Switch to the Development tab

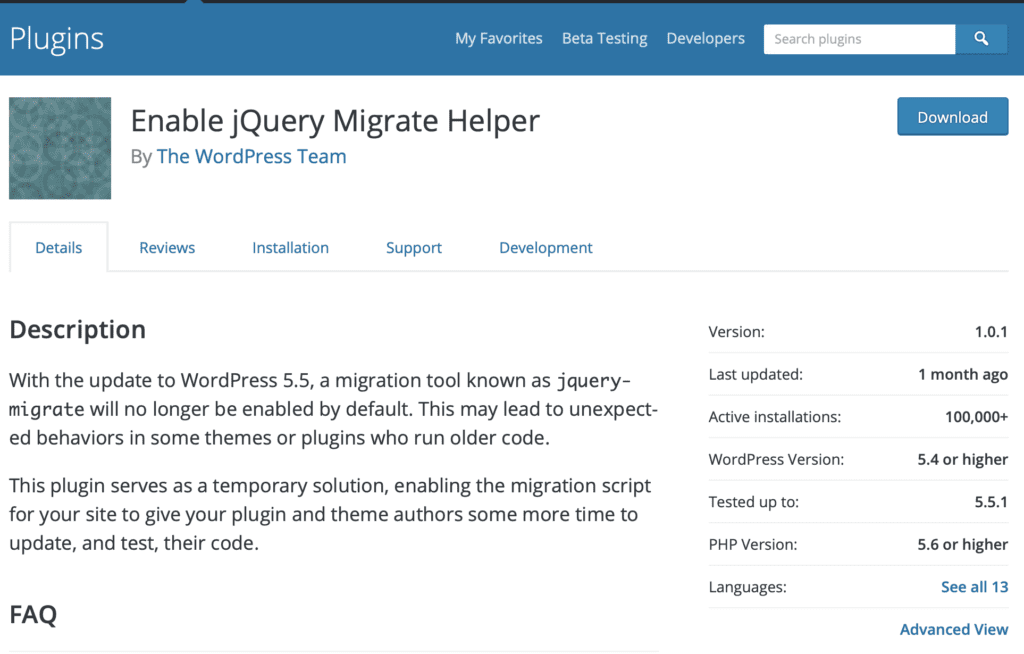(546, 248)
